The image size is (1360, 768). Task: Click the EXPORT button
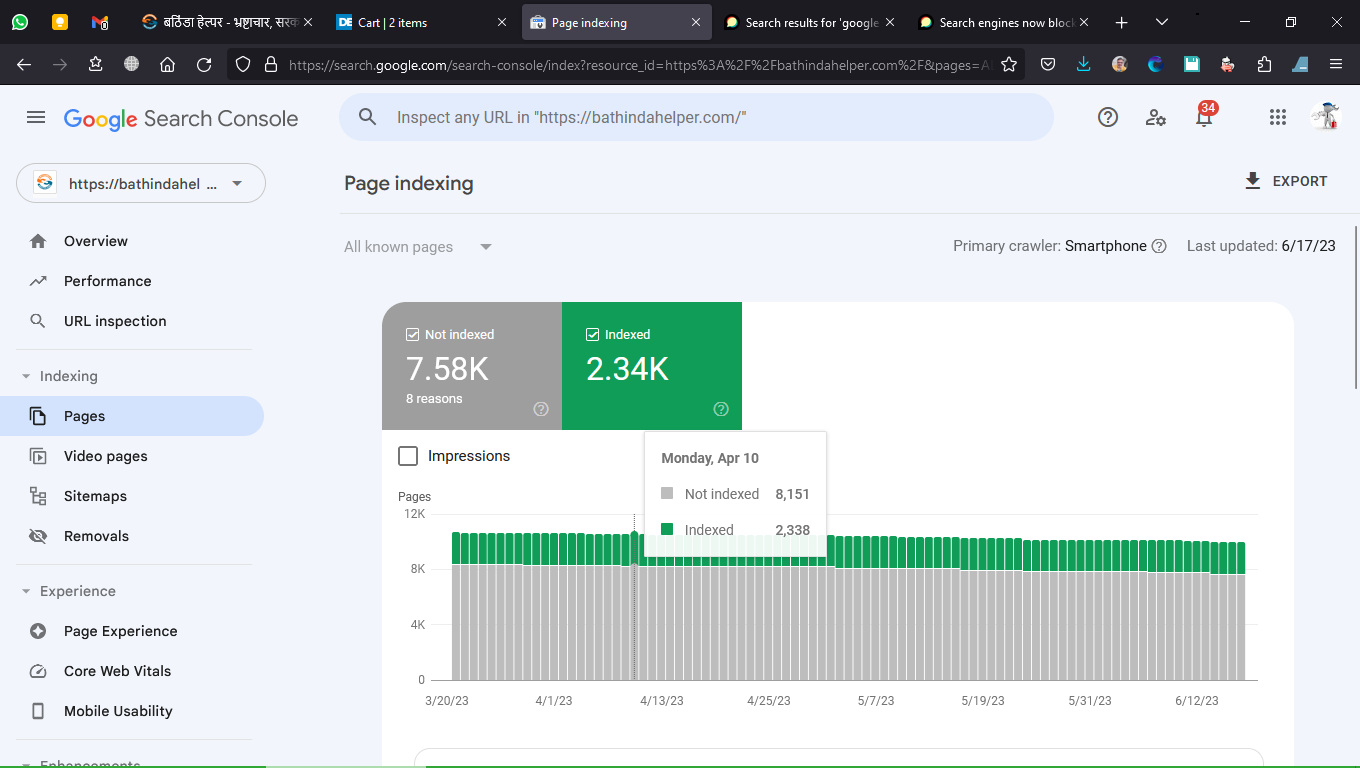click(1286, 181)
